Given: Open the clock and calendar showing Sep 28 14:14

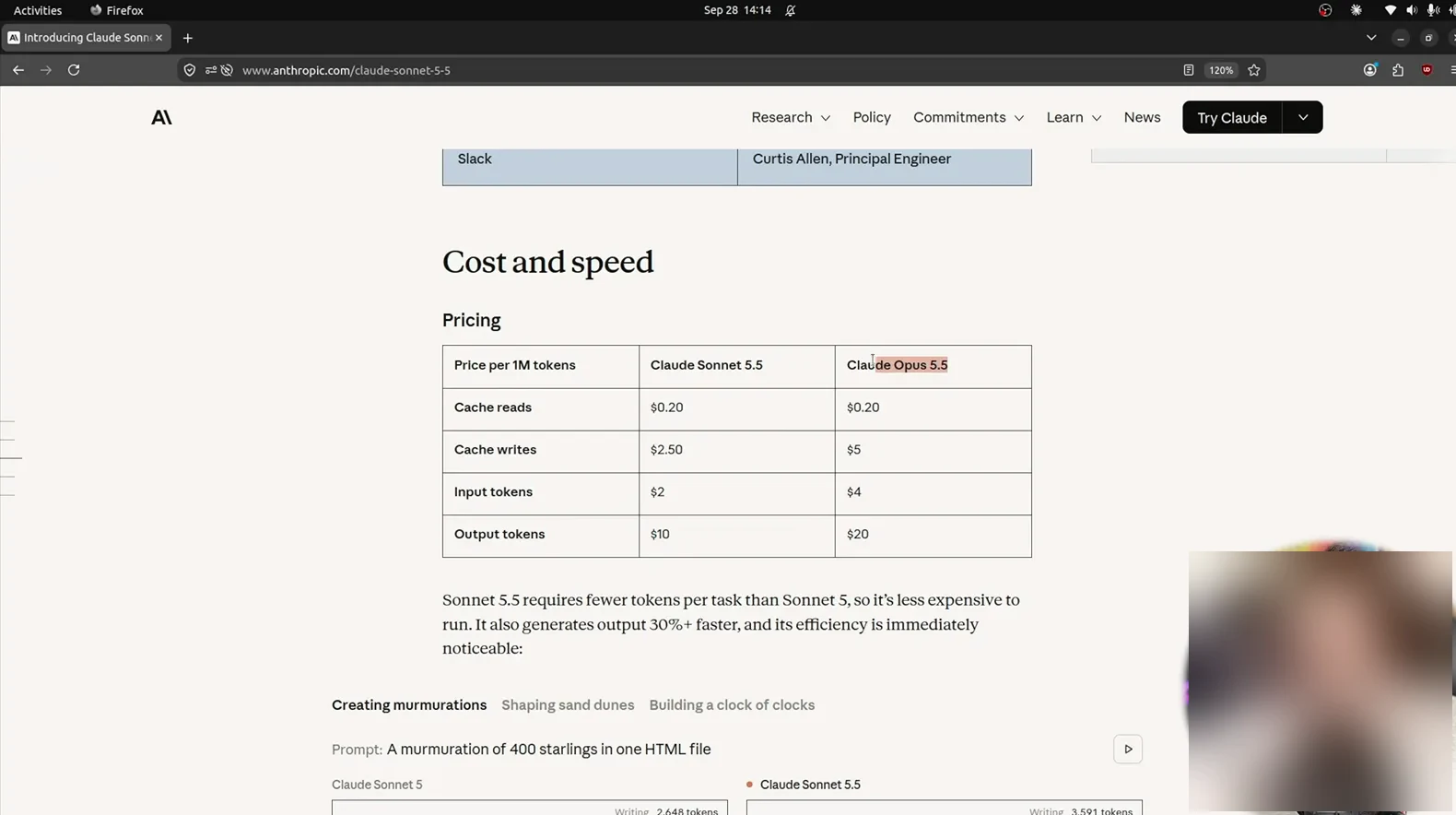Looking at the screenshot, I should (737, 10).
